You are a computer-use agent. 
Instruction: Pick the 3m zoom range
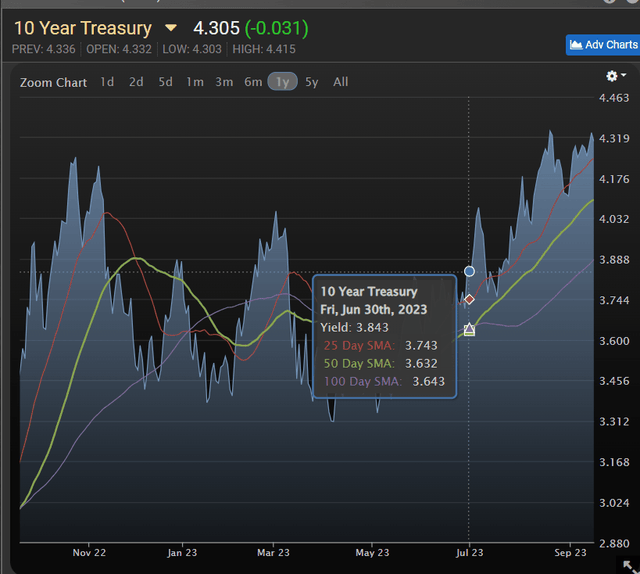tap(224, 82)
